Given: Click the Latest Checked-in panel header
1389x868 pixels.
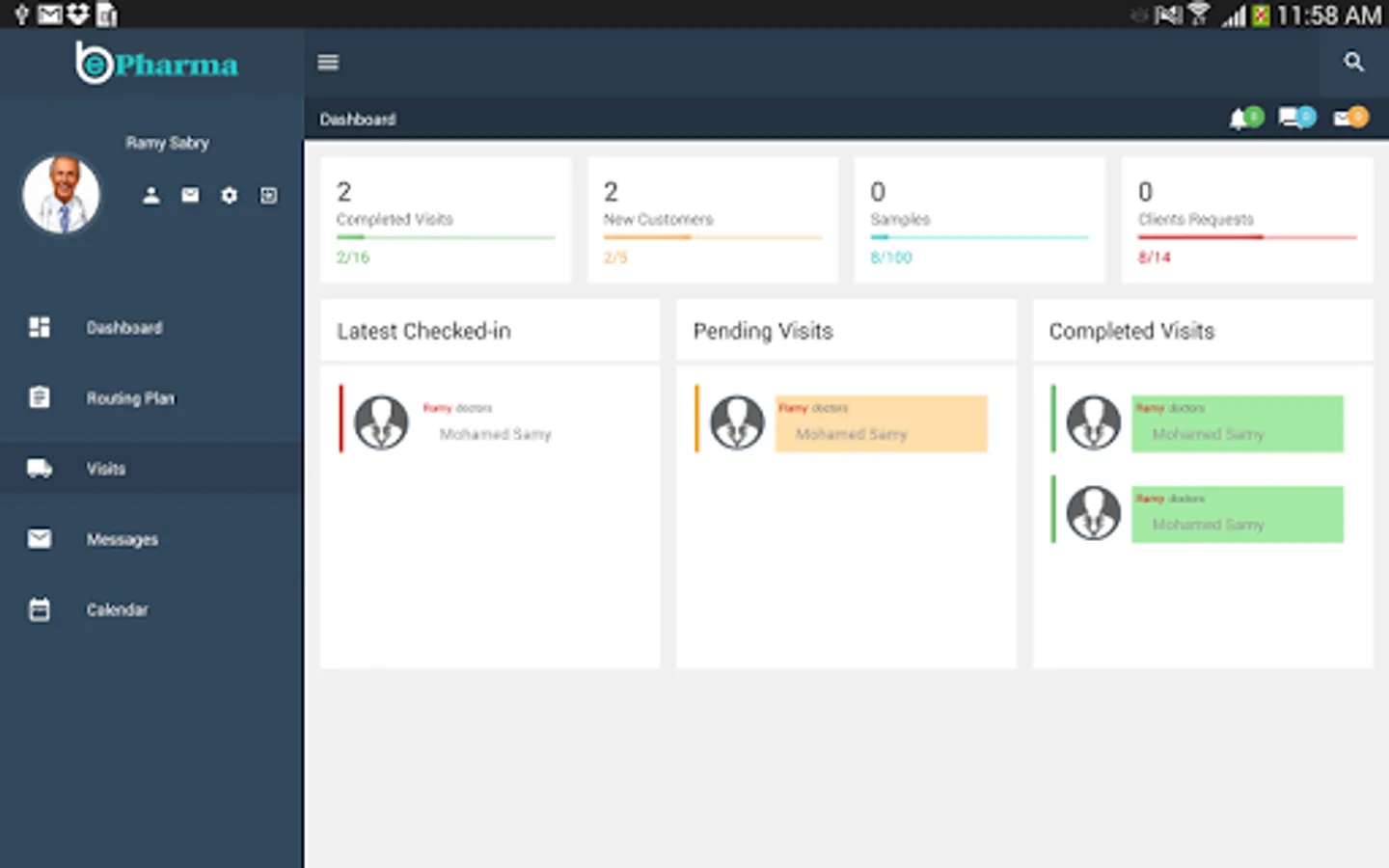Looking at the screenshot, I should [490, 331].
